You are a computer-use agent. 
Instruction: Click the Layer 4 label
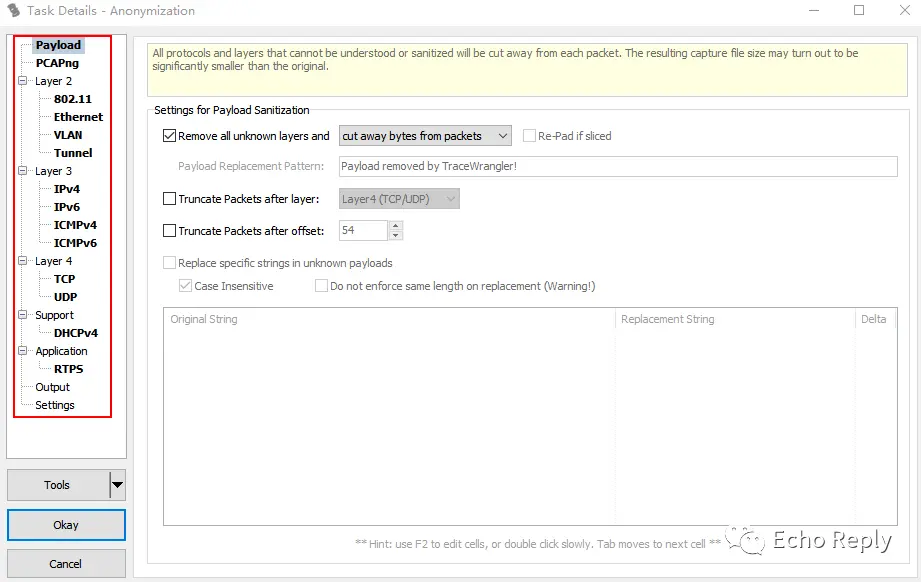coord(53,261)
